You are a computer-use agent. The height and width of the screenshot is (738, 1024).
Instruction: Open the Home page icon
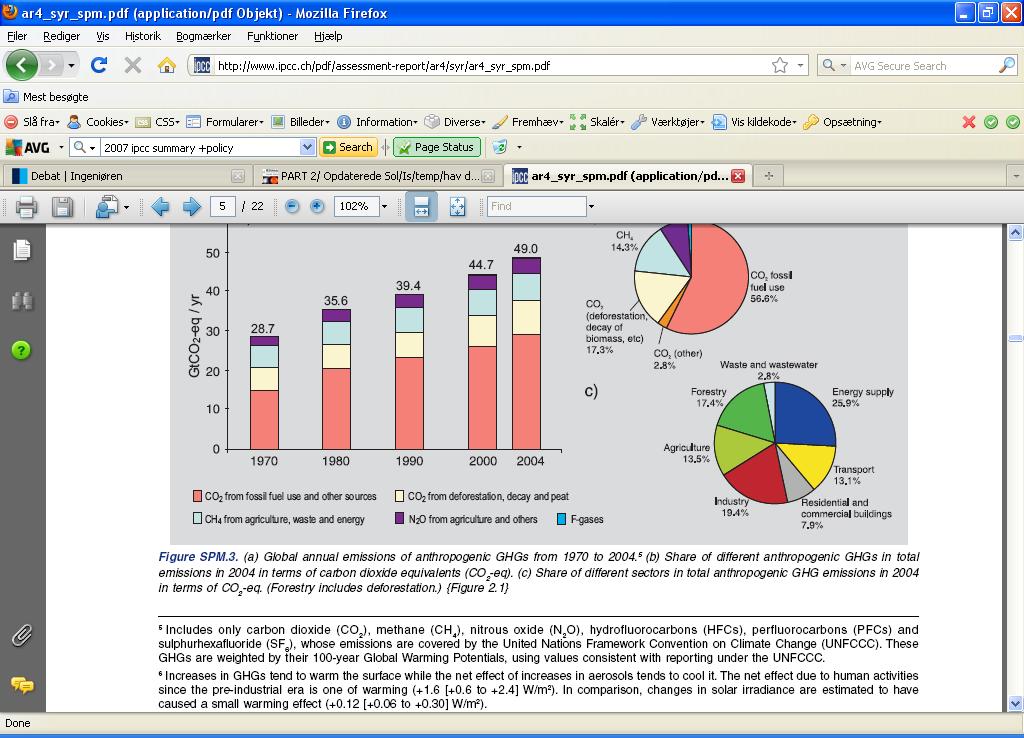pos(167,65)
